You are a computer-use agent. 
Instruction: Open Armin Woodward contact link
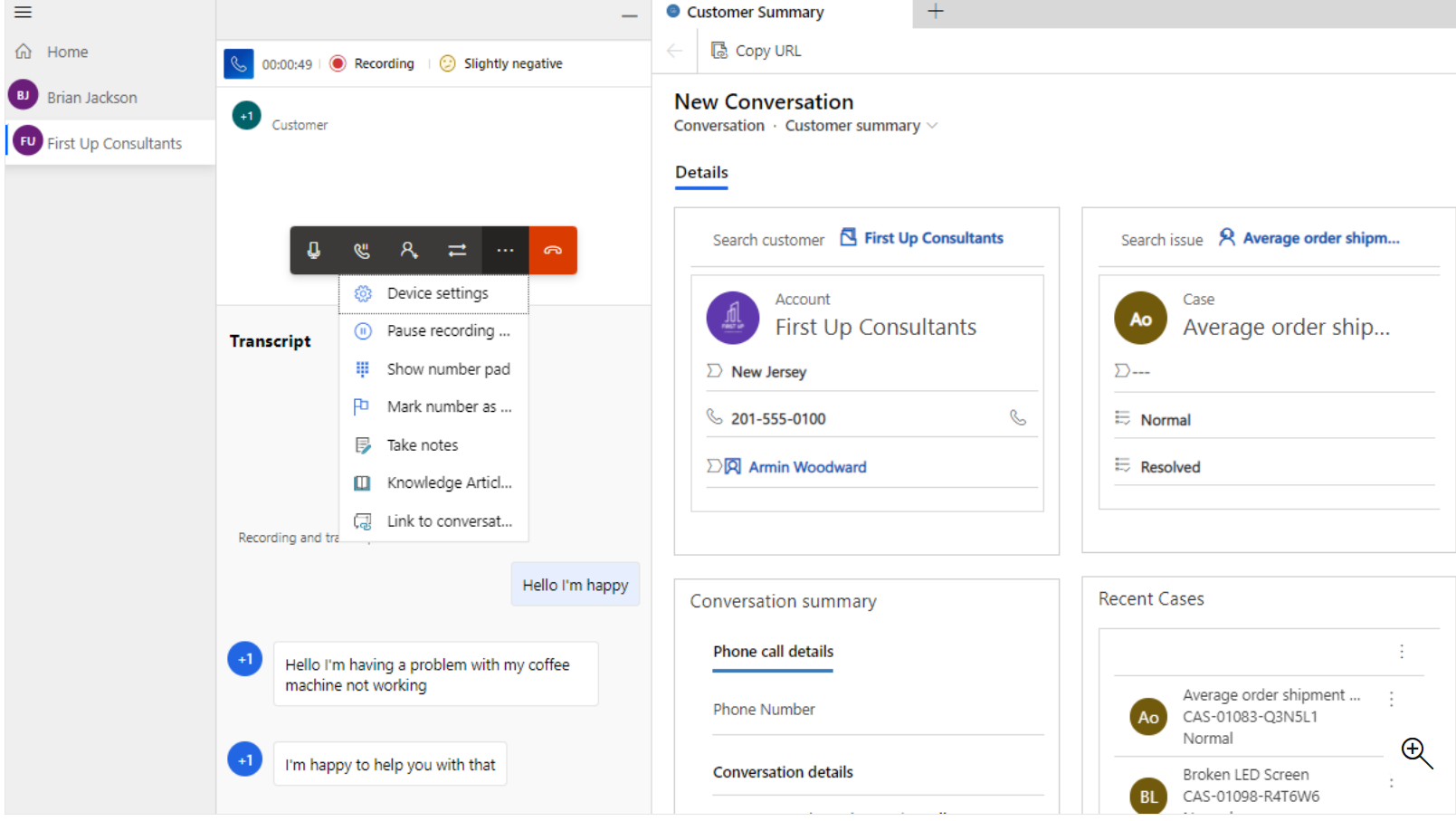click(806, 467)
